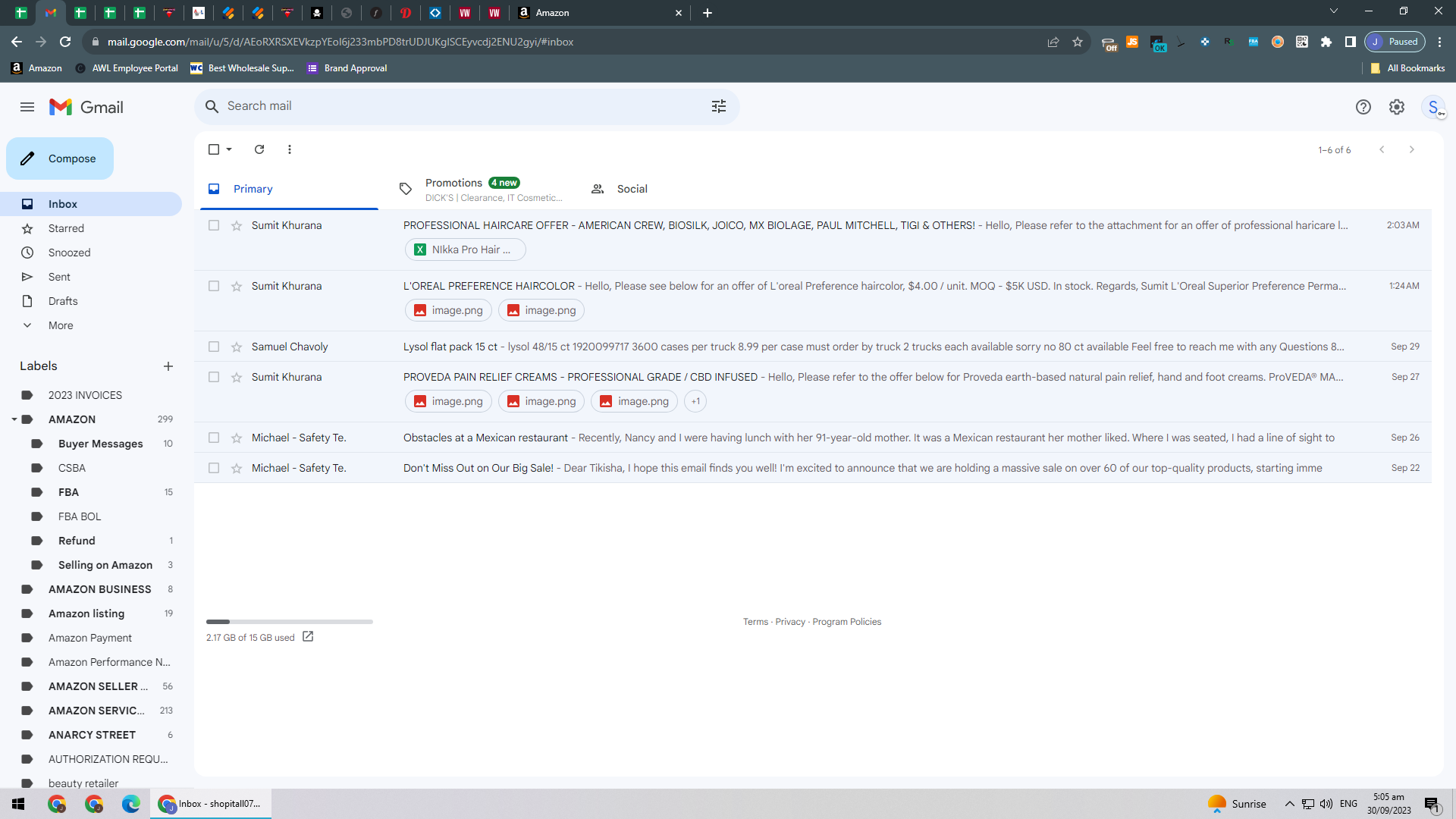Open the Inbox folder

click(91, 204)
